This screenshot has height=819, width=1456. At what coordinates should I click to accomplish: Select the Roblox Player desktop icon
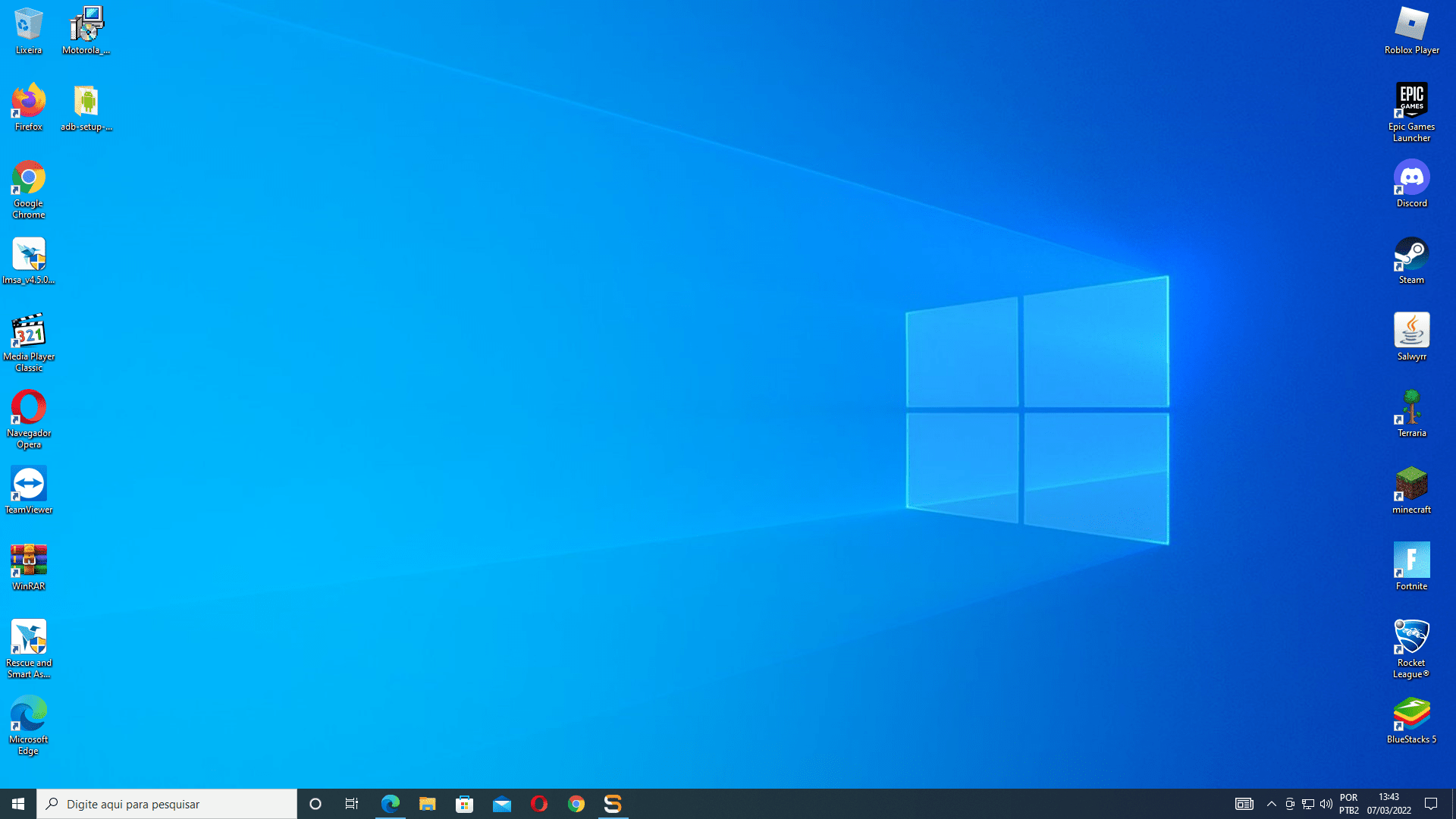pyautogui.click(x=1411, y=31)
